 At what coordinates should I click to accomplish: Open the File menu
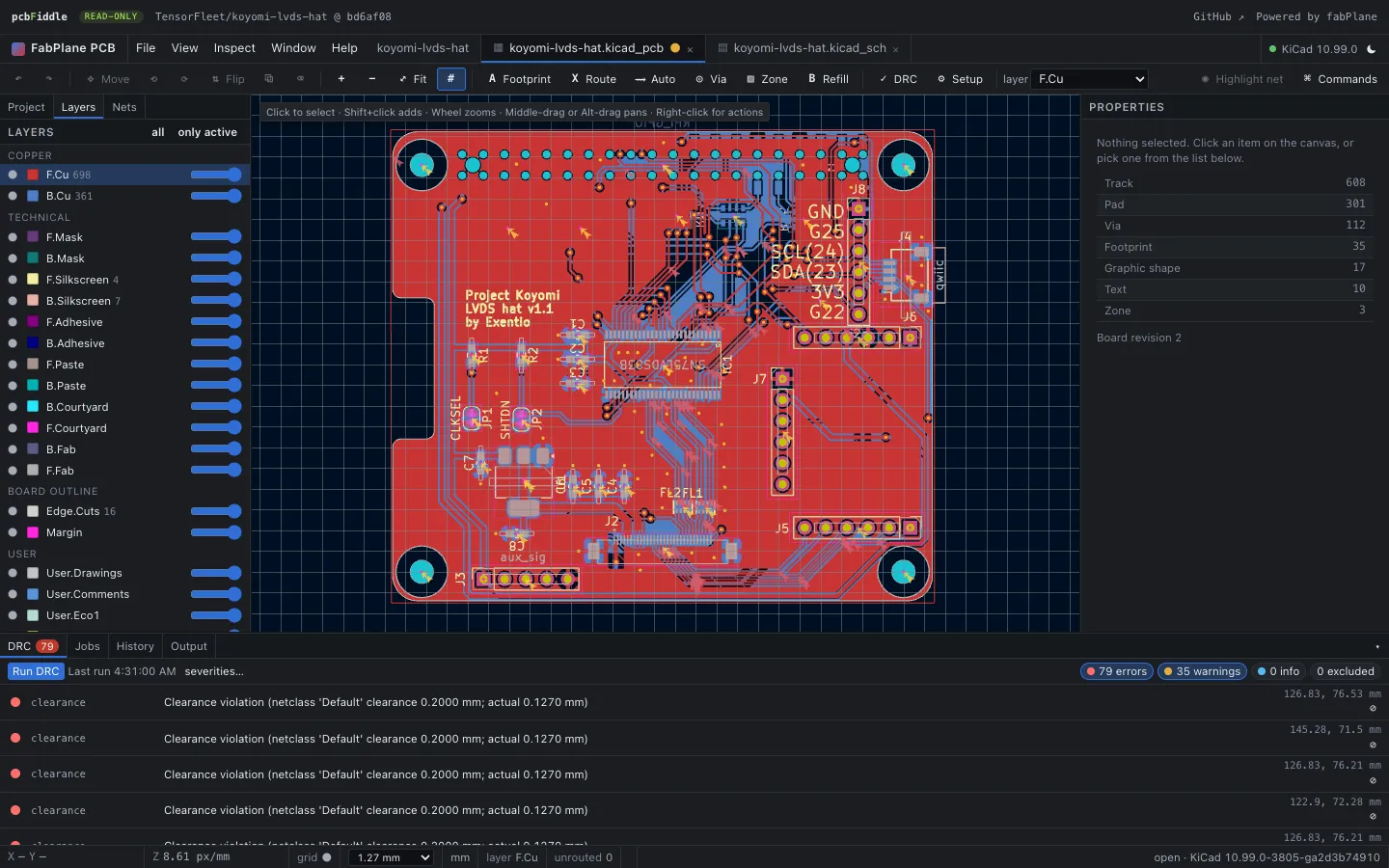pos(146,48)
